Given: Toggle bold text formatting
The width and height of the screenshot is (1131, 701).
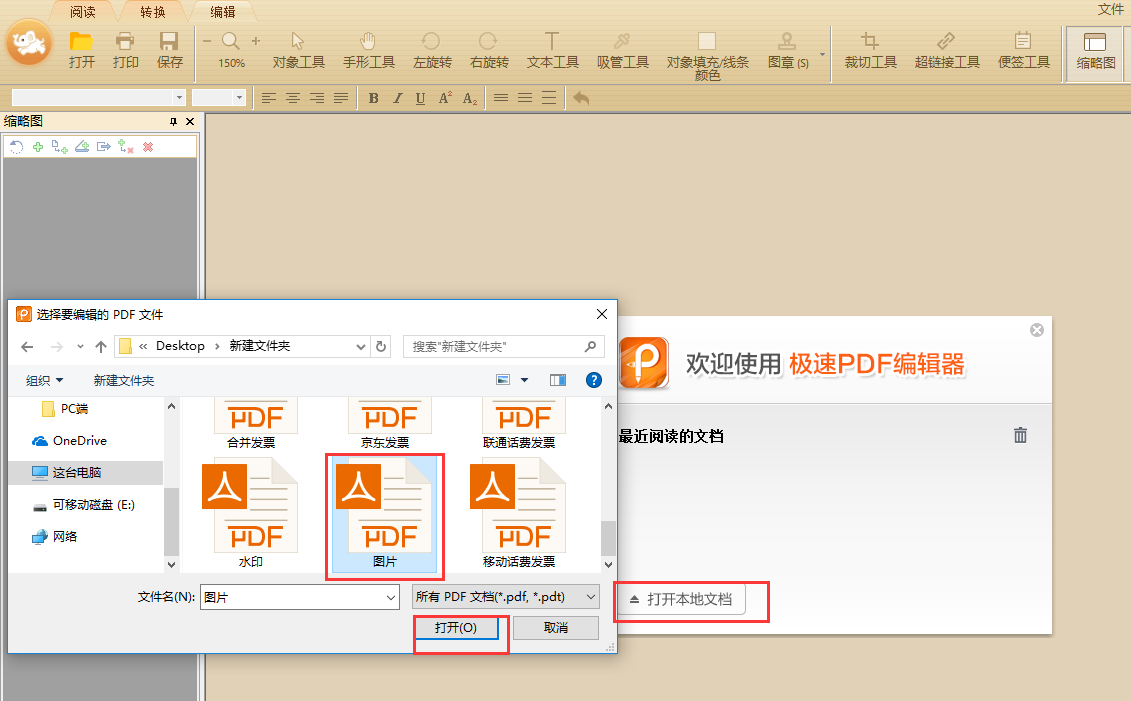Looking at the screenshot, I should pyautogui.click(x=373, y=98).
